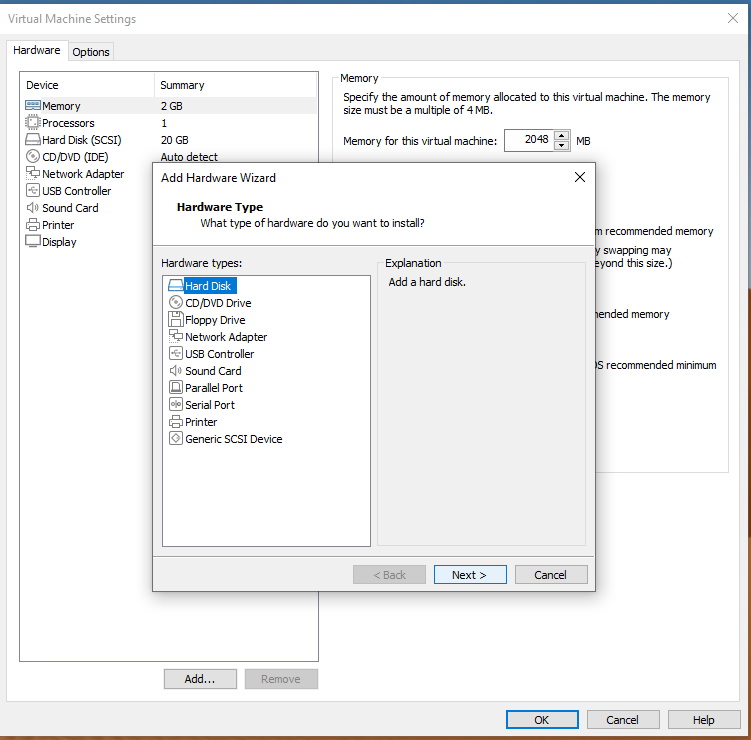
Task: Click the 'Hardware Type' heading in wizard
Action: tap(220, 207)
